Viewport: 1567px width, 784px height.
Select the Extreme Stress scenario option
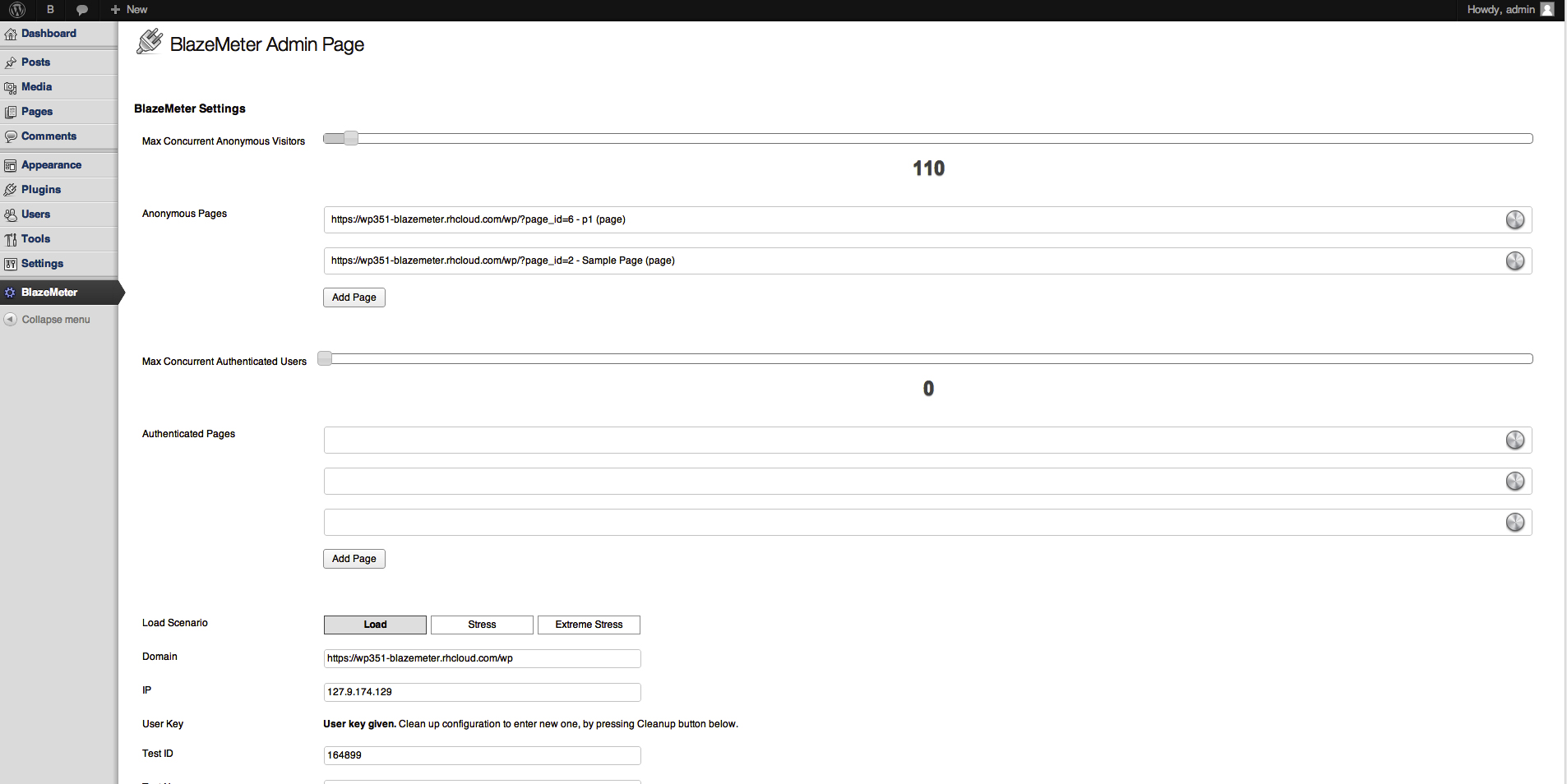589,625
